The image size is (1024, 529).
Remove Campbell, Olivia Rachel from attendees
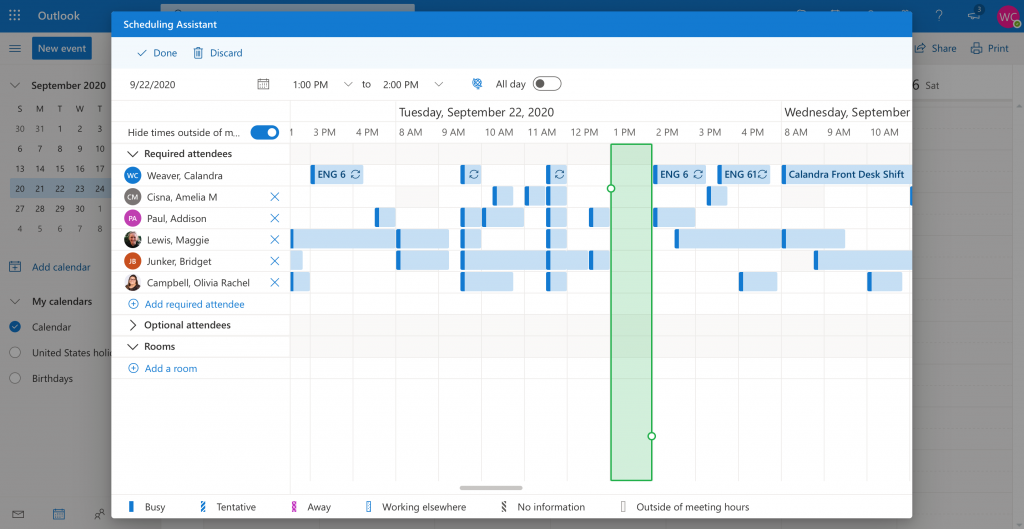pos(275,283)
